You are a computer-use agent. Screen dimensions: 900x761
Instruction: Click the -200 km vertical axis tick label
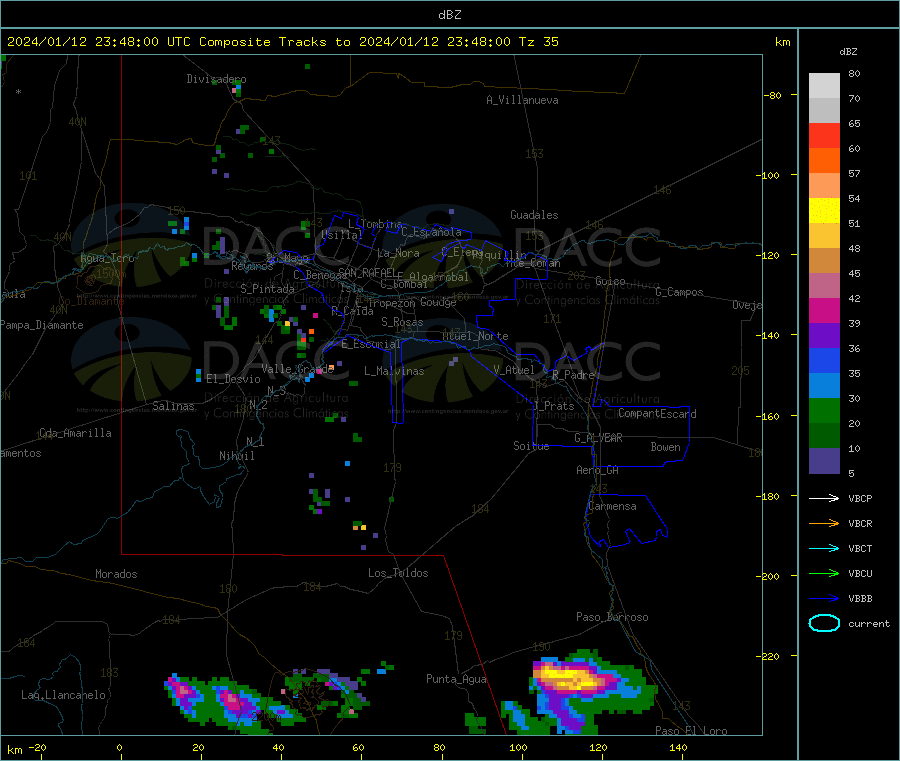coord(769,576)
